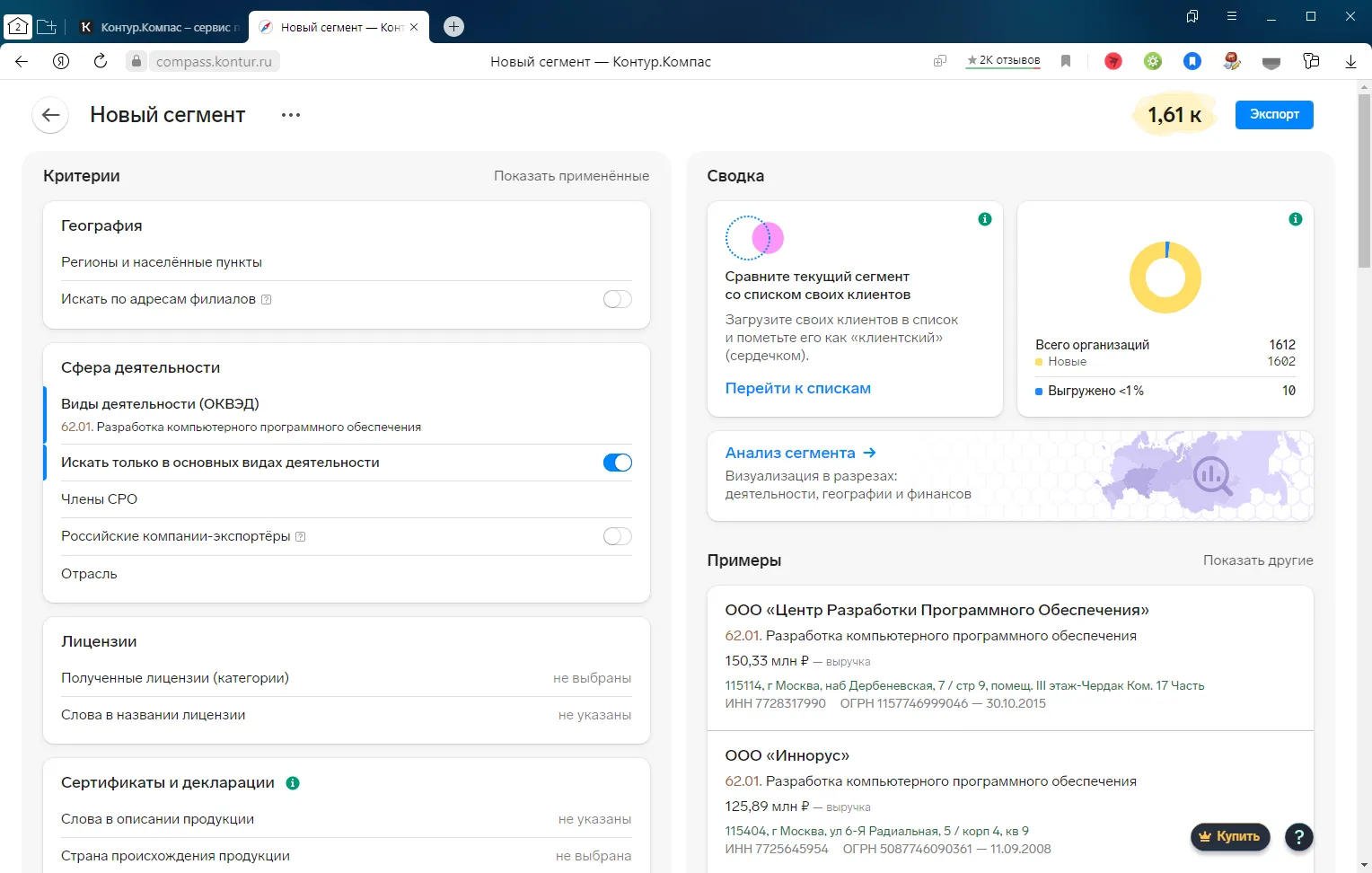
Task: Open Слова в названии лицензии row
Action: 347,715
